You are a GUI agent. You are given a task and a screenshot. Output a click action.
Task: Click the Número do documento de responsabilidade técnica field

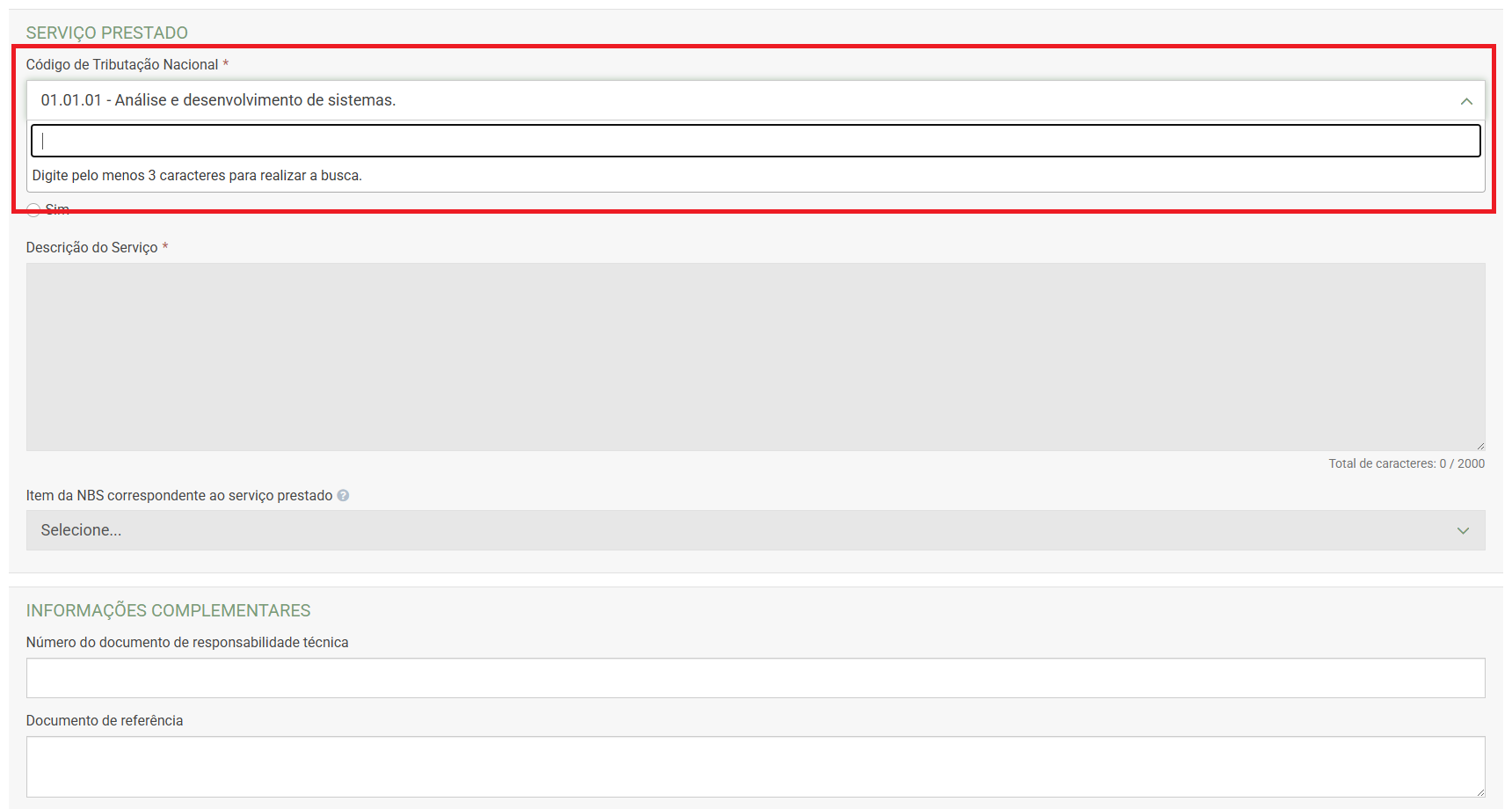pos(754,678)
